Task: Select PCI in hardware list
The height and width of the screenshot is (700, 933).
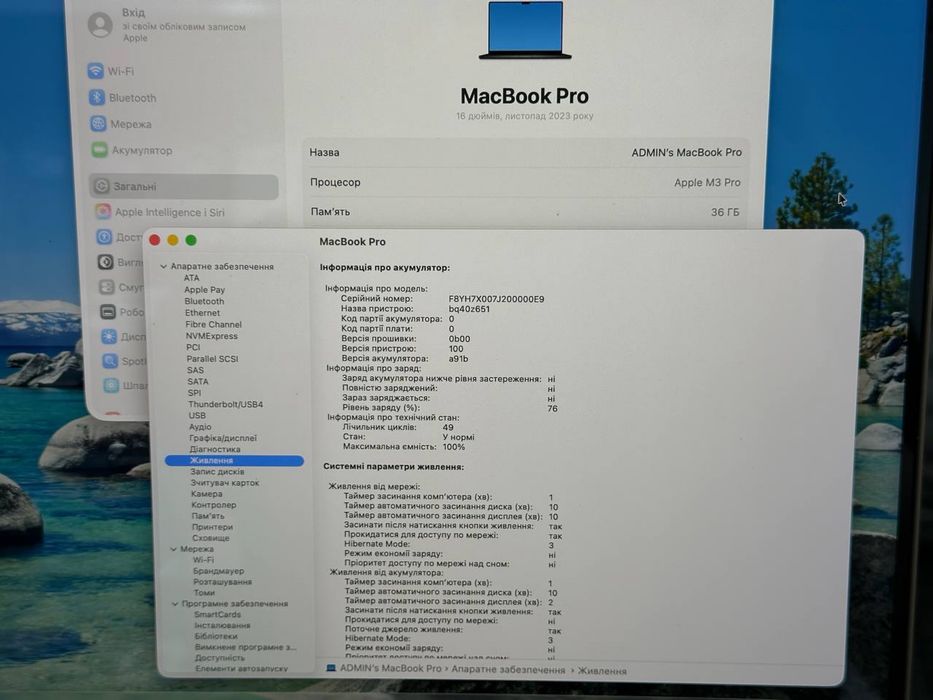Action: pos(193,347)
